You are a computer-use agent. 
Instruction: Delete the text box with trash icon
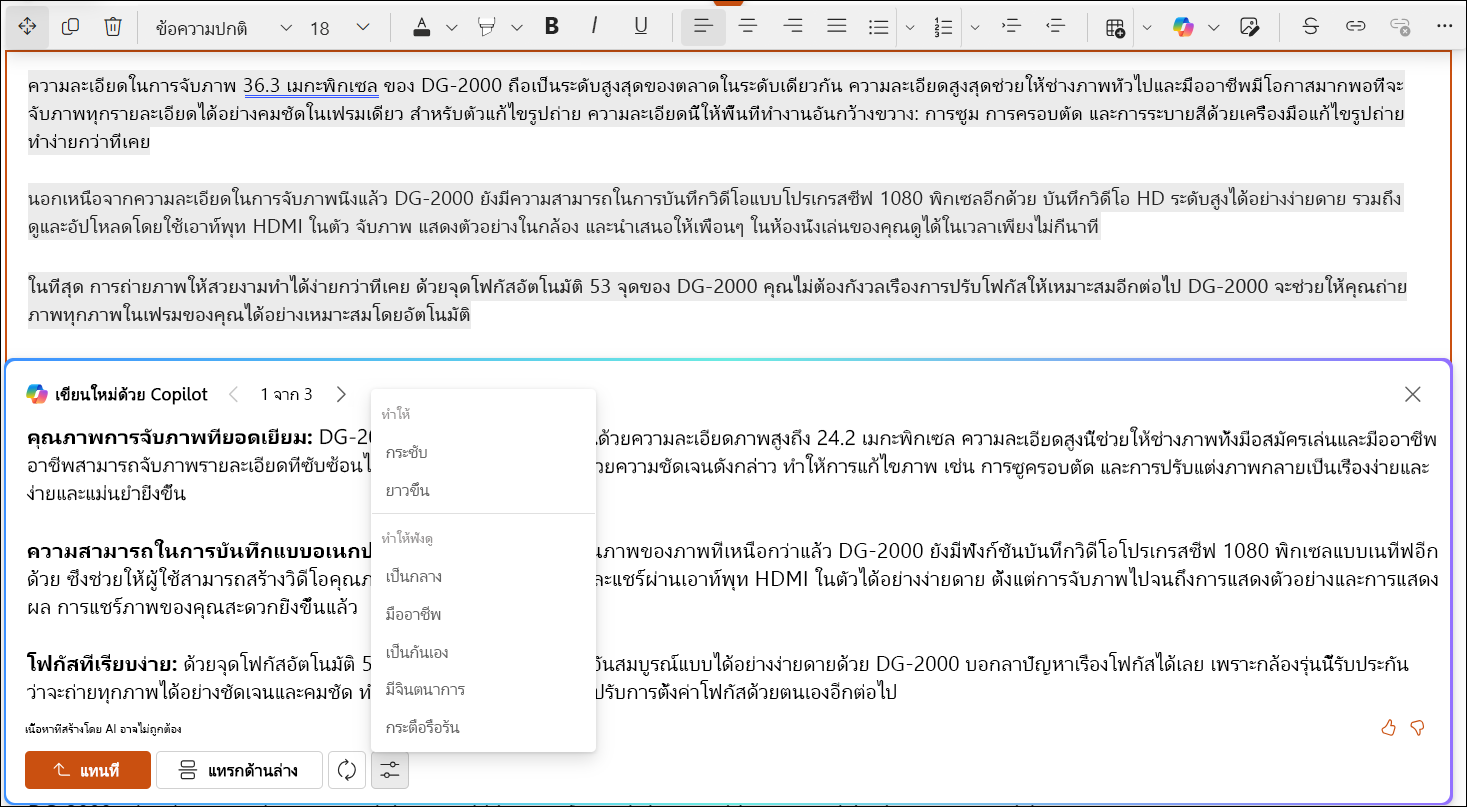click(x=113, y=27)
